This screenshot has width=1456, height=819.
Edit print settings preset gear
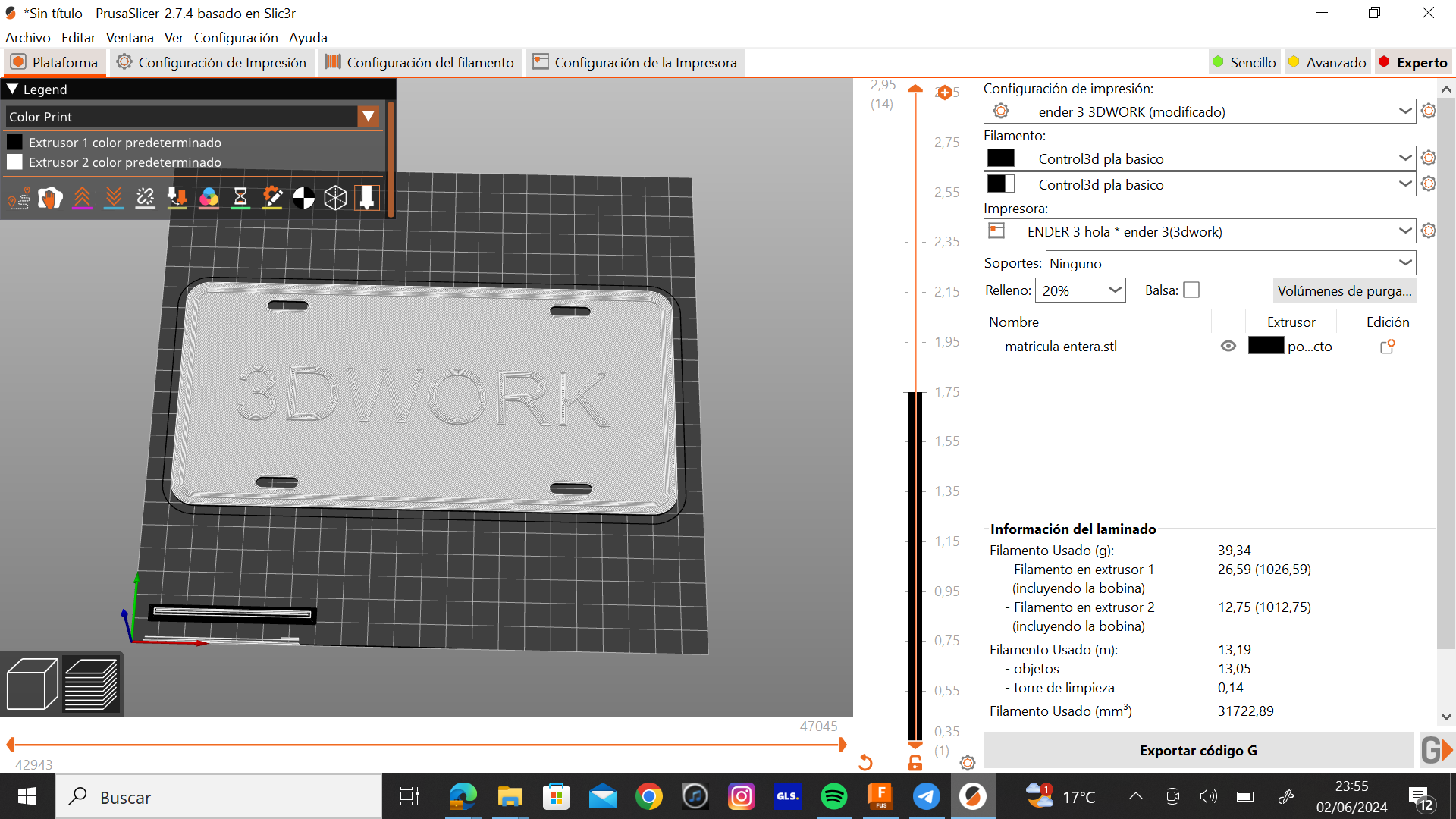(1429, 111)
